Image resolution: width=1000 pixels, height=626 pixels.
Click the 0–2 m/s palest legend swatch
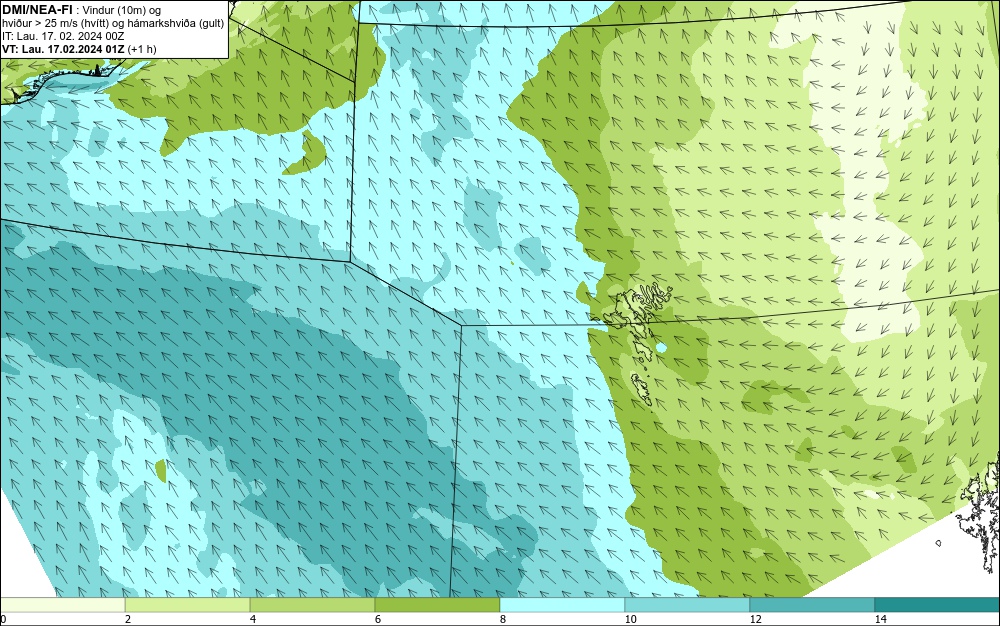(62, 604)
